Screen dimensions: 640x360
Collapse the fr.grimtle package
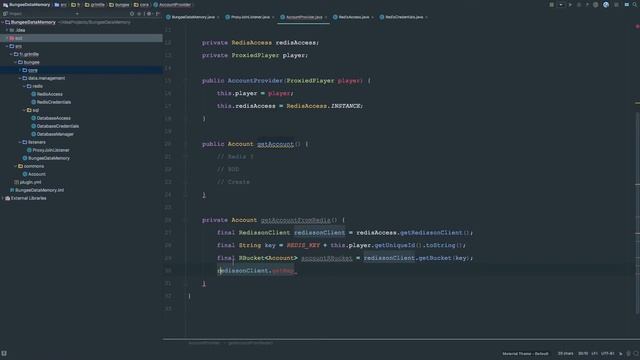[11, 54]
